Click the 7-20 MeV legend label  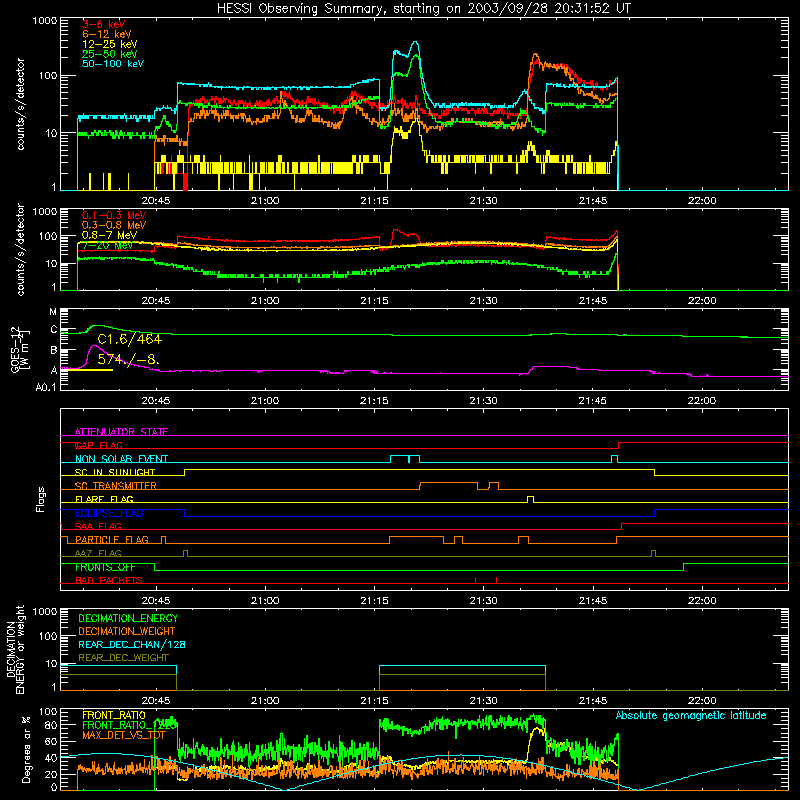(x=107, y=245)
